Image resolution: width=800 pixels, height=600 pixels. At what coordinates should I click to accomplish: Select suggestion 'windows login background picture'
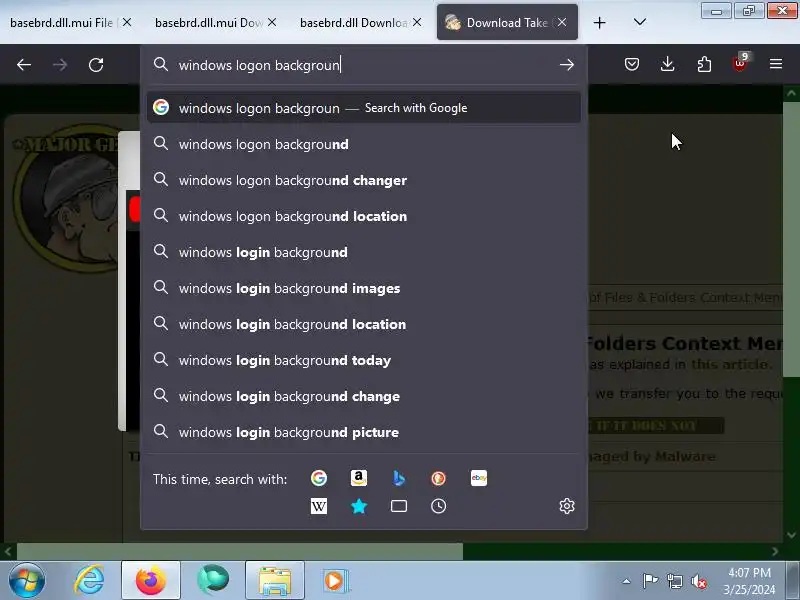pos(364,432)
